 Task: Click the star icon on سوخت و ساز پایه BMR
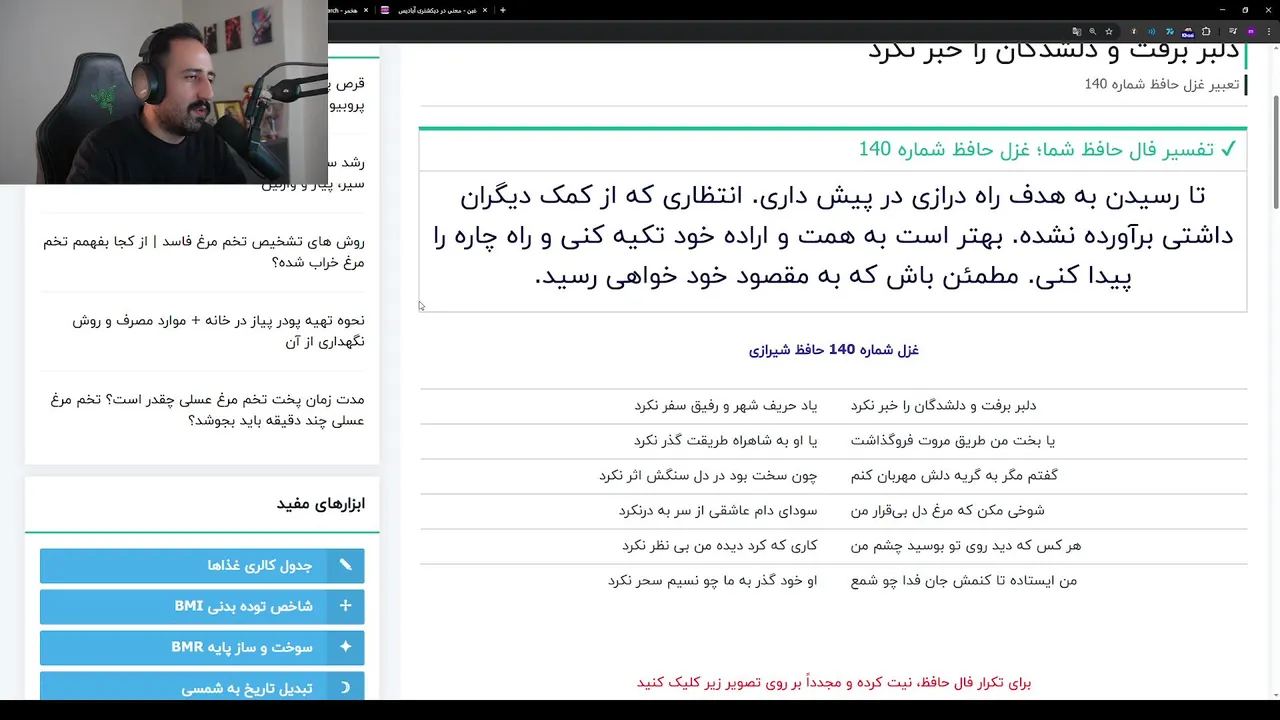(345, 647)
